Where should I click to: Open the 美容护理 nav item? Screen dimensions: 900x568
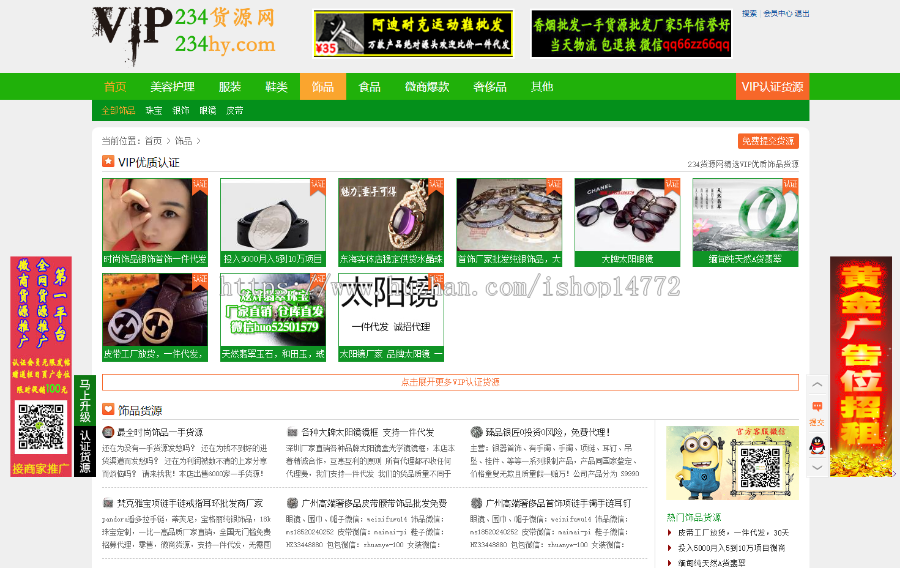(172, 87)
